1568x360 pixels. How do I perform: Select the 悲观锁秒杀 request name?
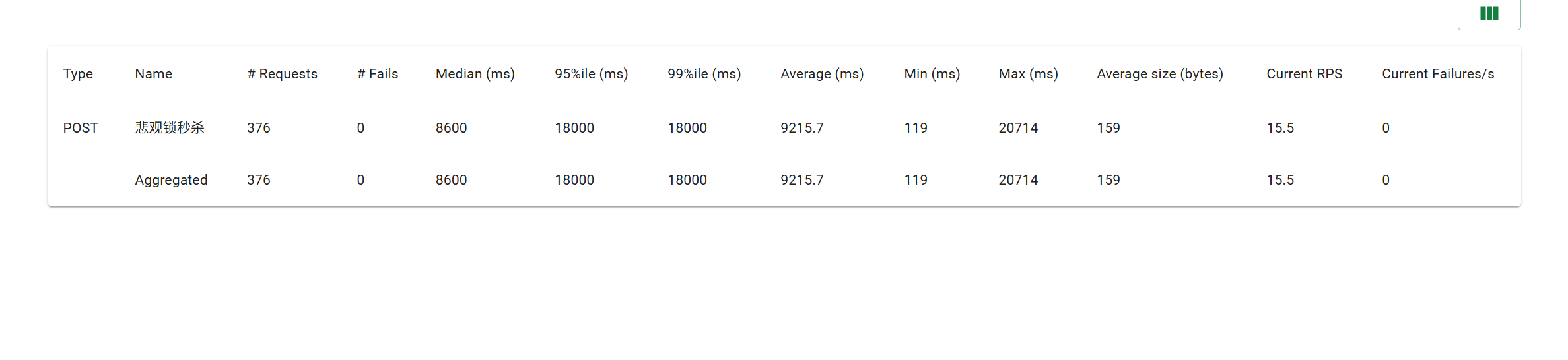(x=170, y=127)
